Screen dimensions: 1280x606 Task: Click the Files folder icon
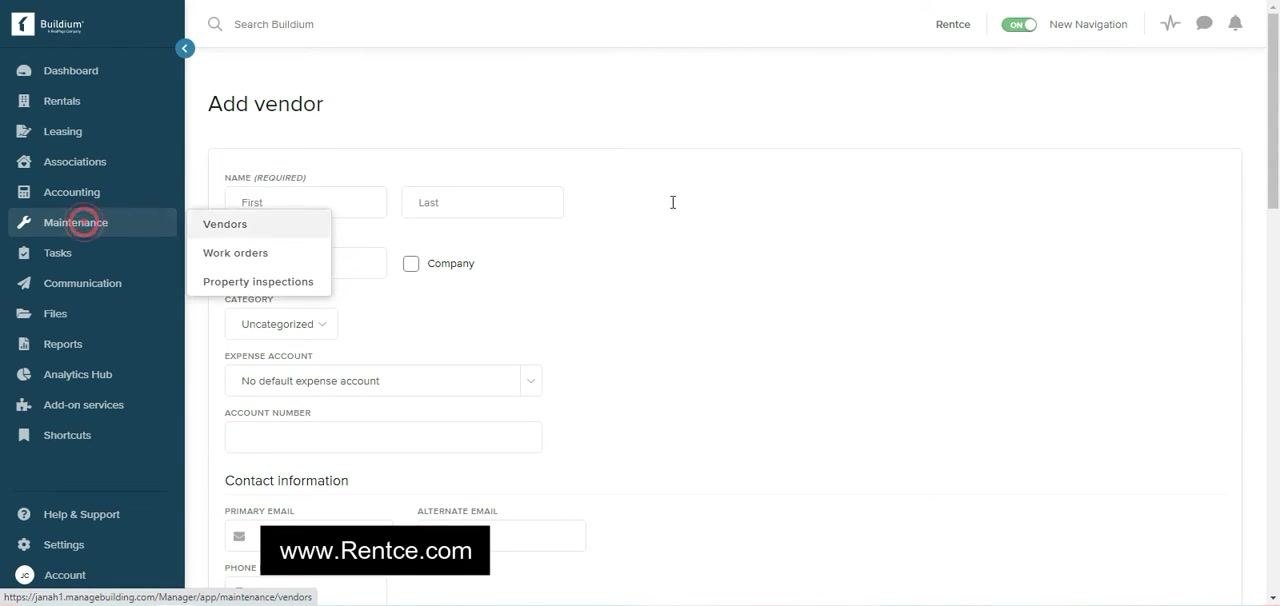pyautogui.click(x=24, y=313)
